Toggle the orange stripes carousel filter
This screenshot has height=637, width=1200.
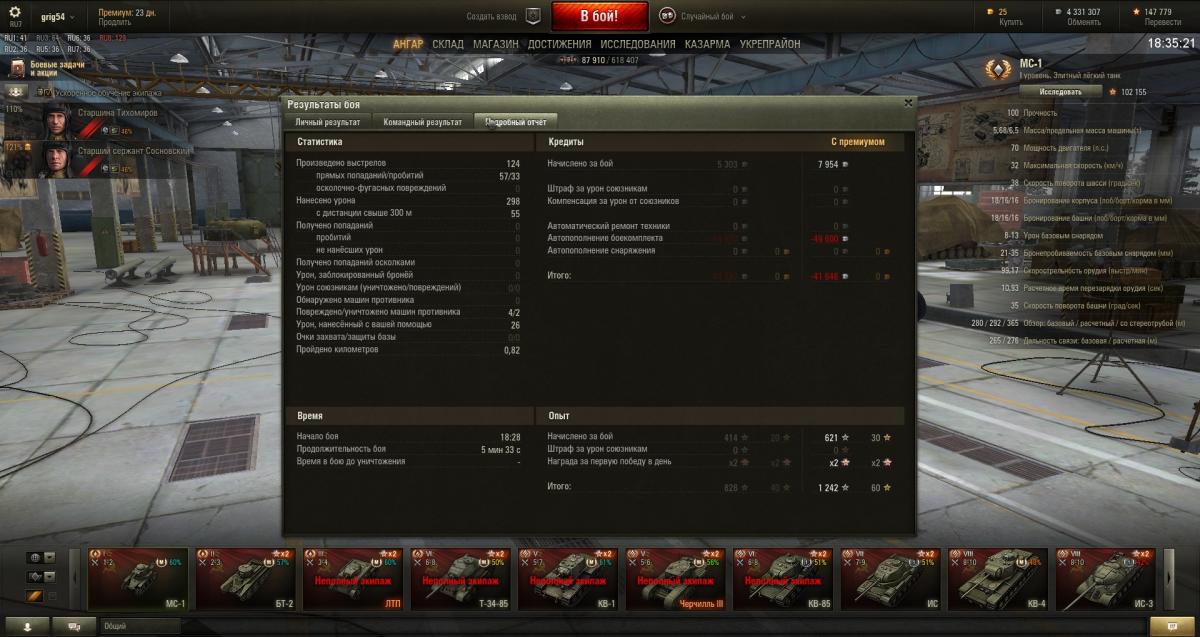[x=34, y=597]
